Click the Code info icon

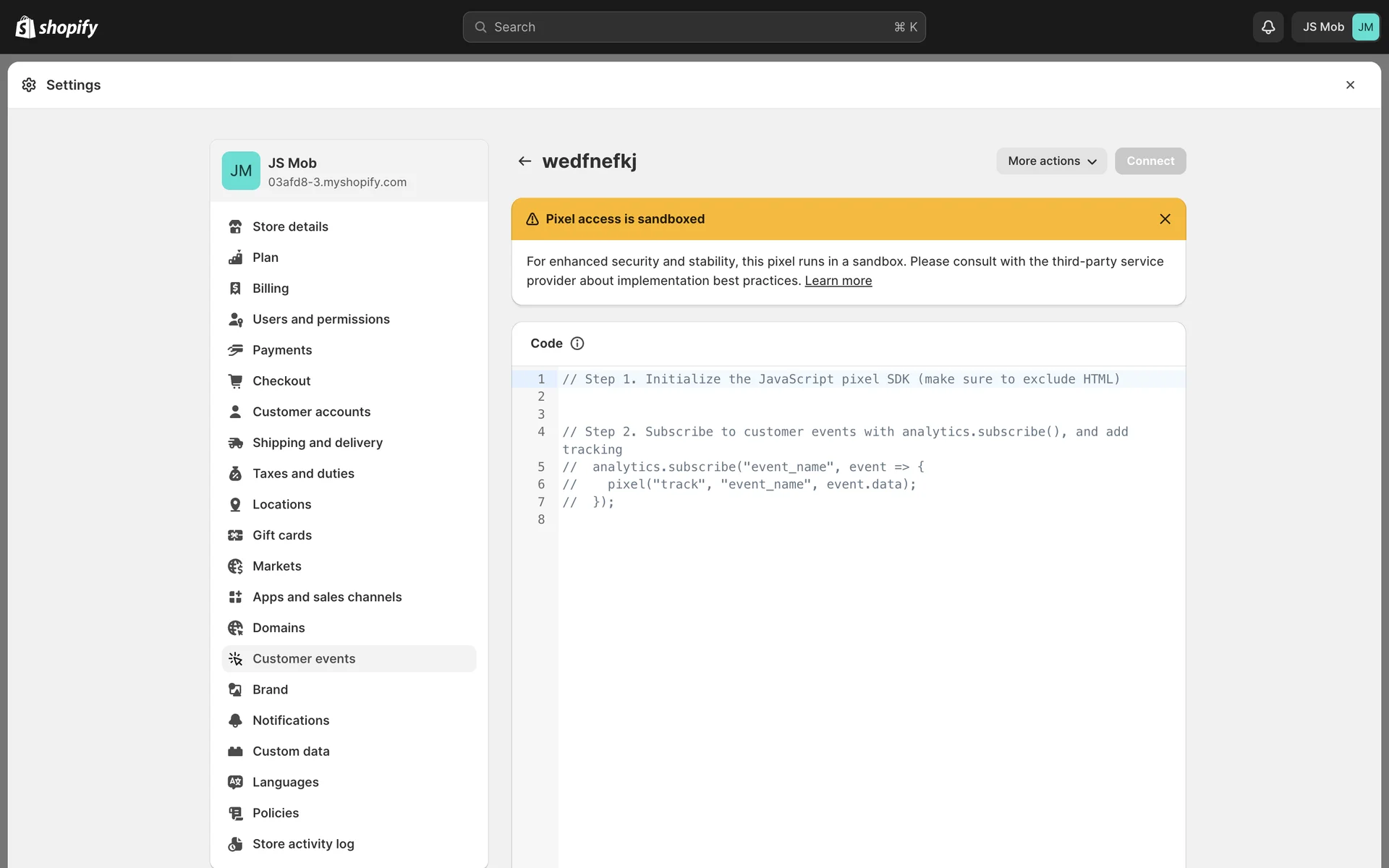click(x=577, y=344)
